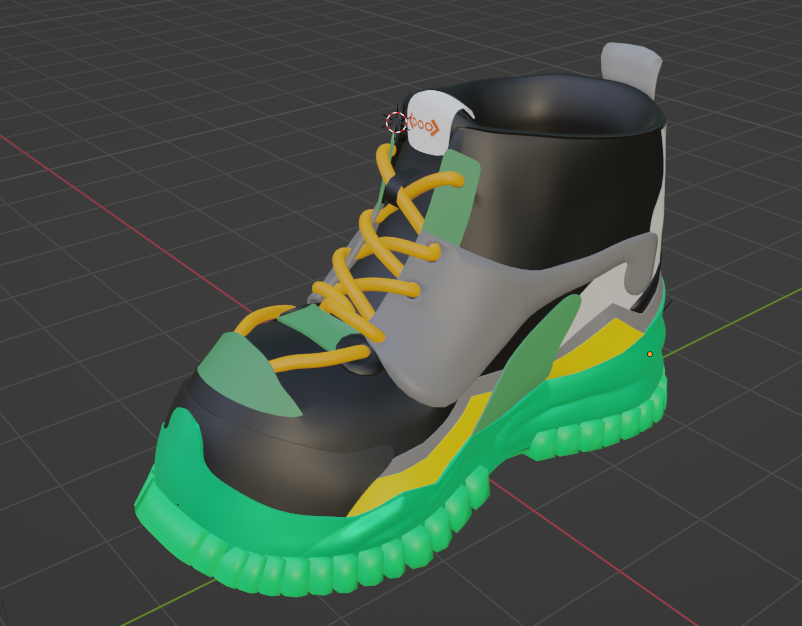Select the orange origin point on the sole

(650, 354)
